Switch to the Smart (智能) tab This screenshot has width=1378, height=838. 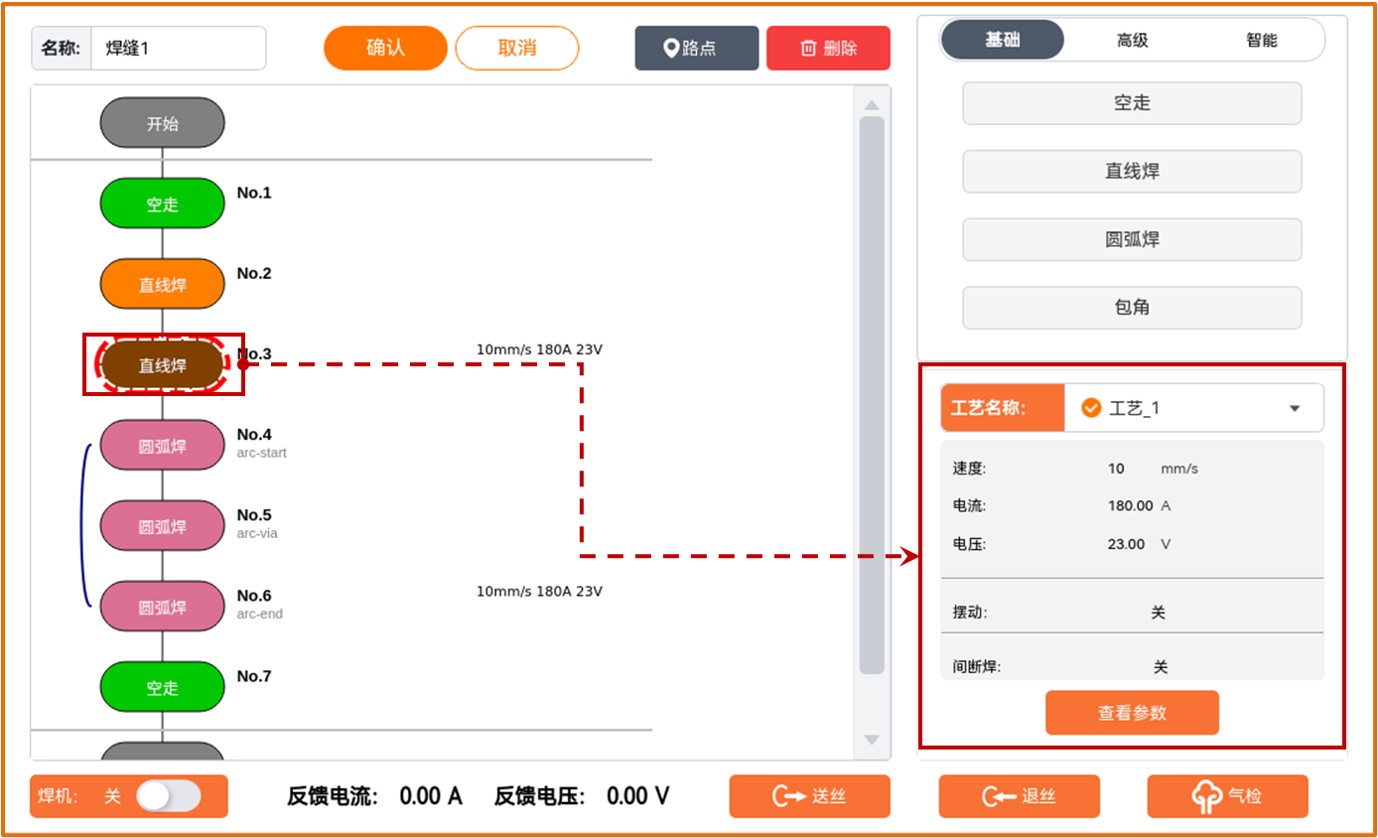[1261, 41]
